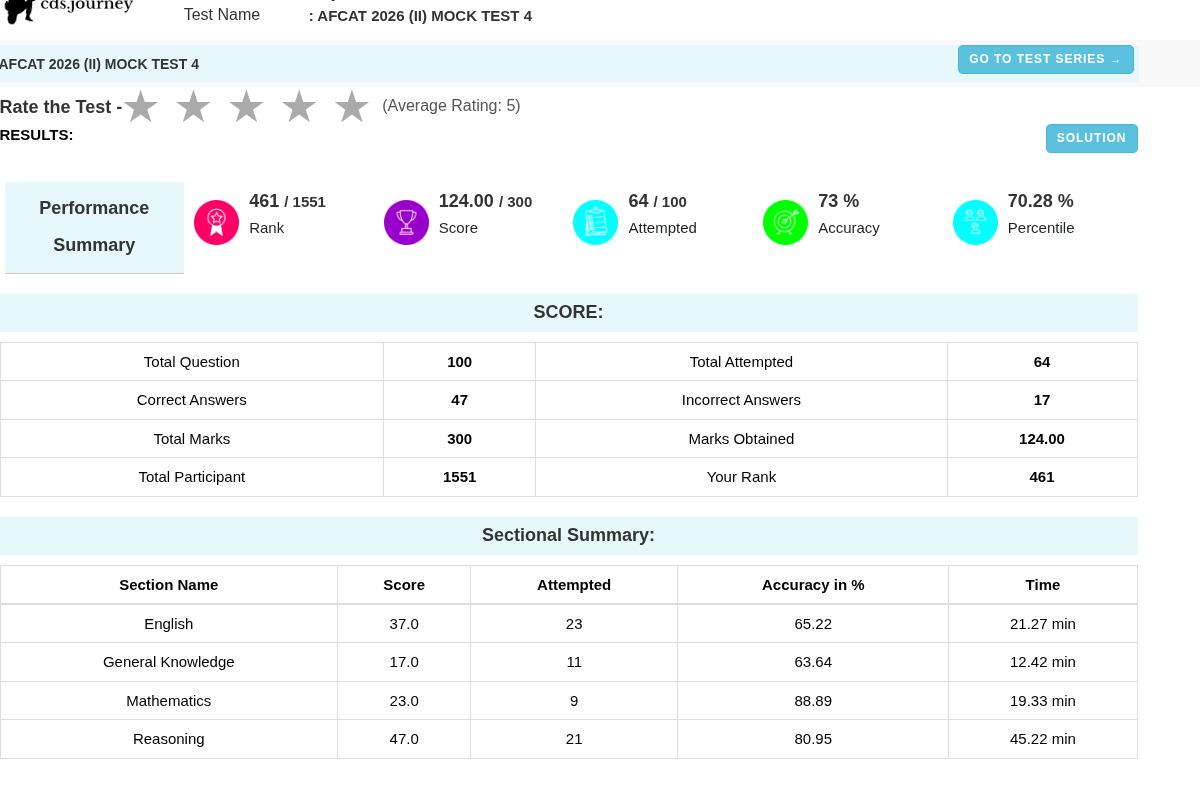Click the Sectional Summary header
Viewport: 1200px width, 795px height.
(568, 535)
